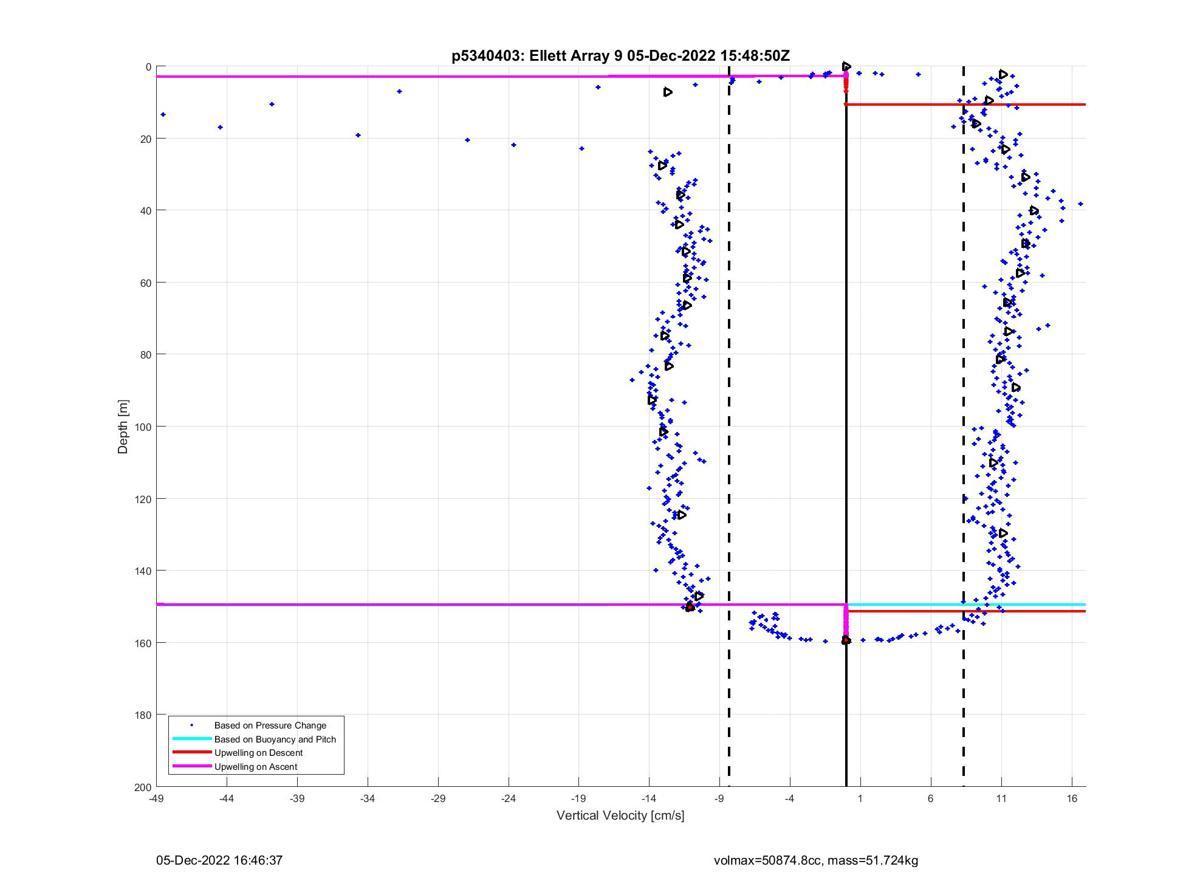Click the magenta line sample in the legend

click(191, 766)
